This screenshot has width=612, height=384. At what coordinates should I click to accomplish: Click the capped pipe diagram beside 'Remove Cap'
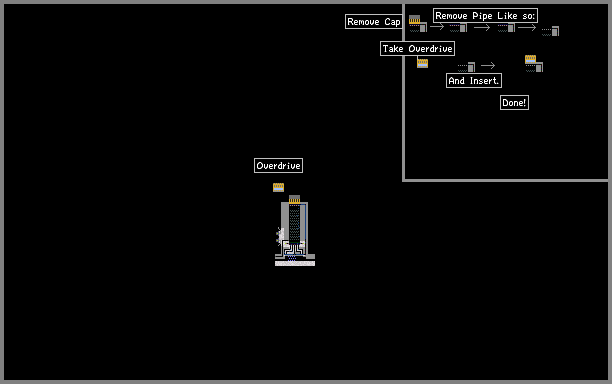point(418,24)
